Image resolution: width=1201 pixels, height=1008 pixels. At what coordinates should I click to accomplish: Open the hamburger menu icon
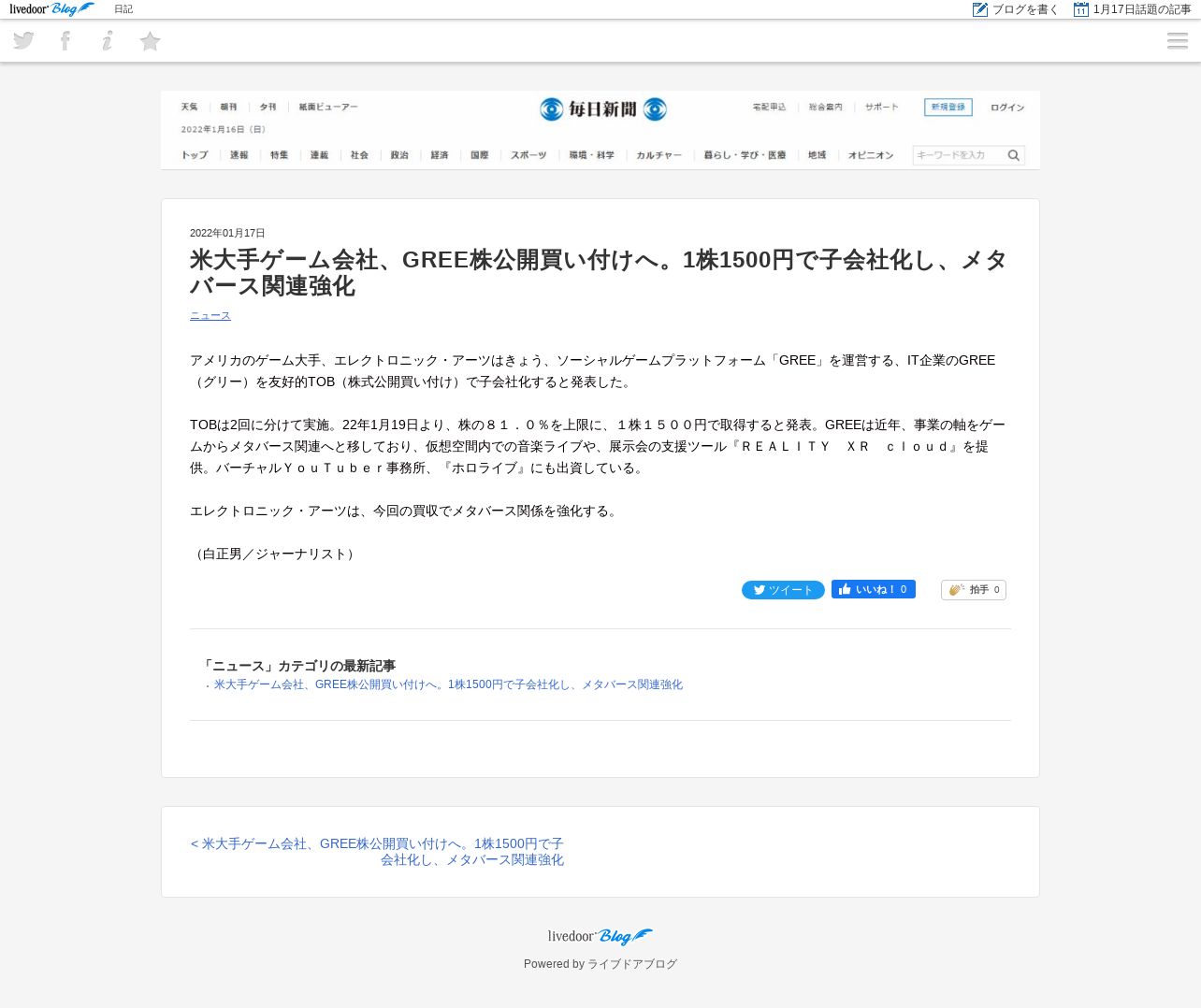1178,41
